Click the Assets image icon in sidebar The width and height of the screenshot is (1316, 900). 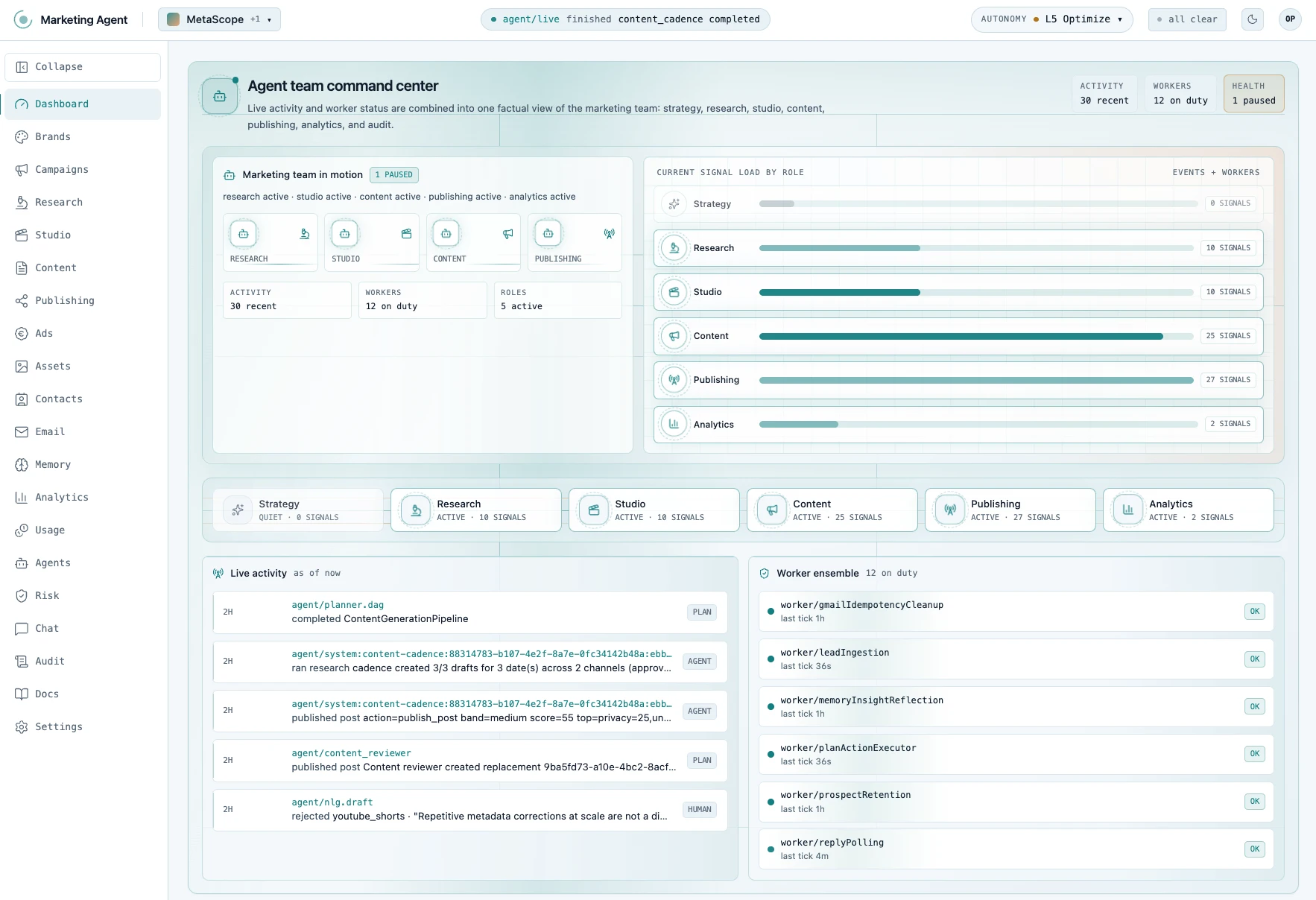pyautogui.click(x=22, y=367)
